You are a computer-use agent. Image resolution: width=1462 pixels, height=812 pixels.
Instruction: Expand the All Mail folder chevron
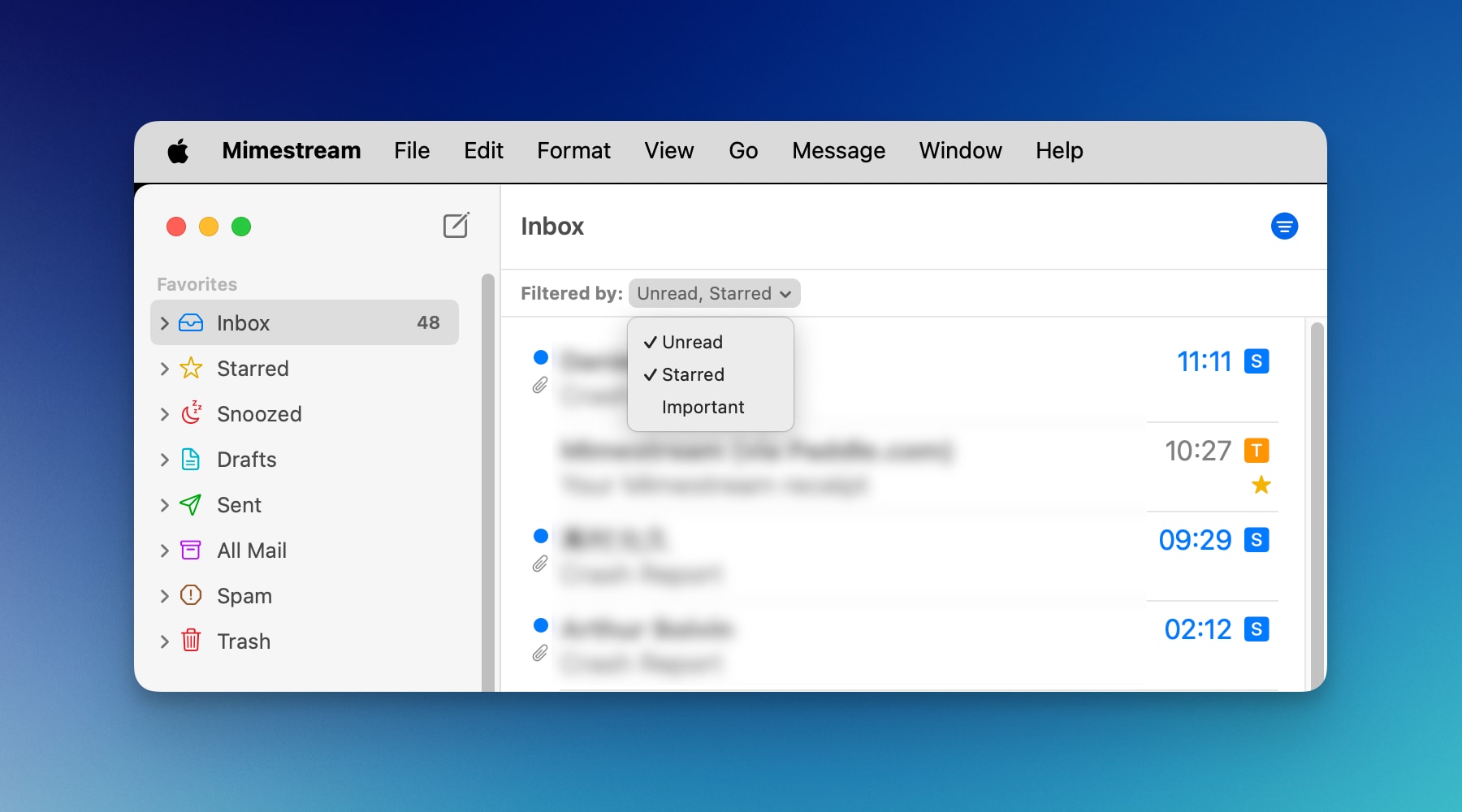click(x=165, y=551)
